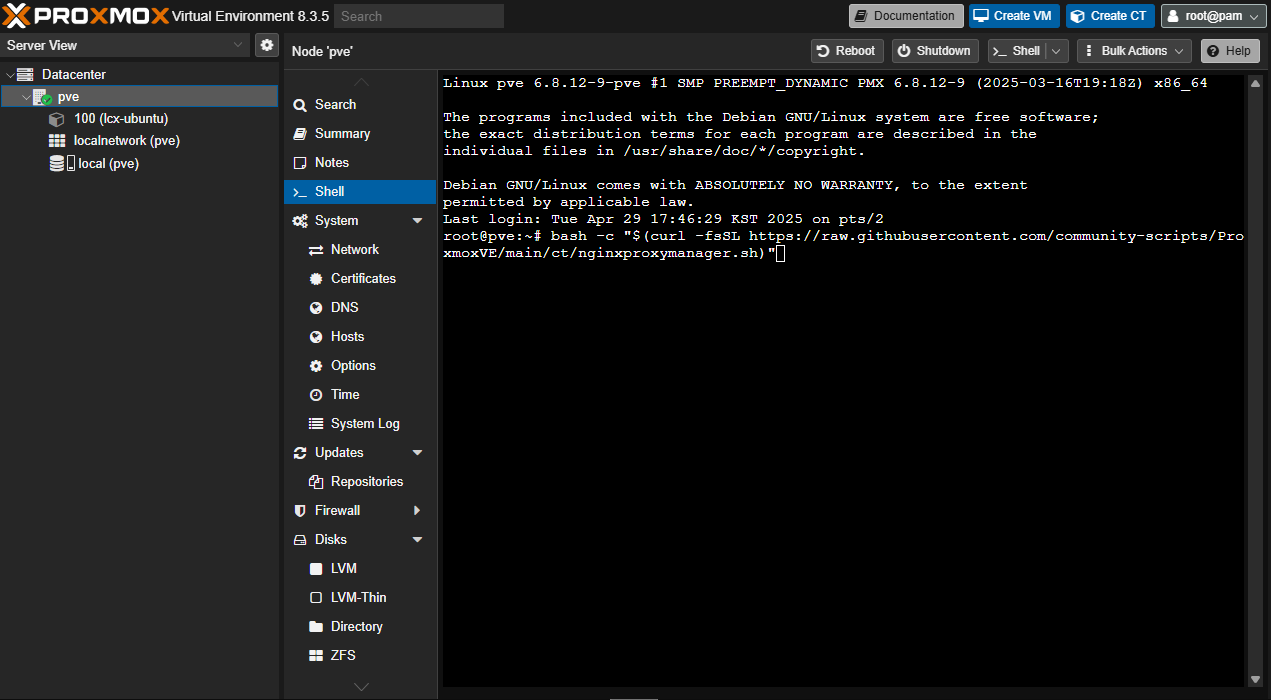Click the Create VM button
The width and height of the screenshot is (1271, 700).
[x=1014, y=16]
